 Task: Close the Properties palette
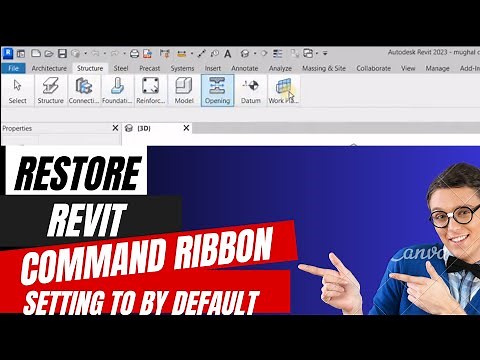[x=115, y=128]
